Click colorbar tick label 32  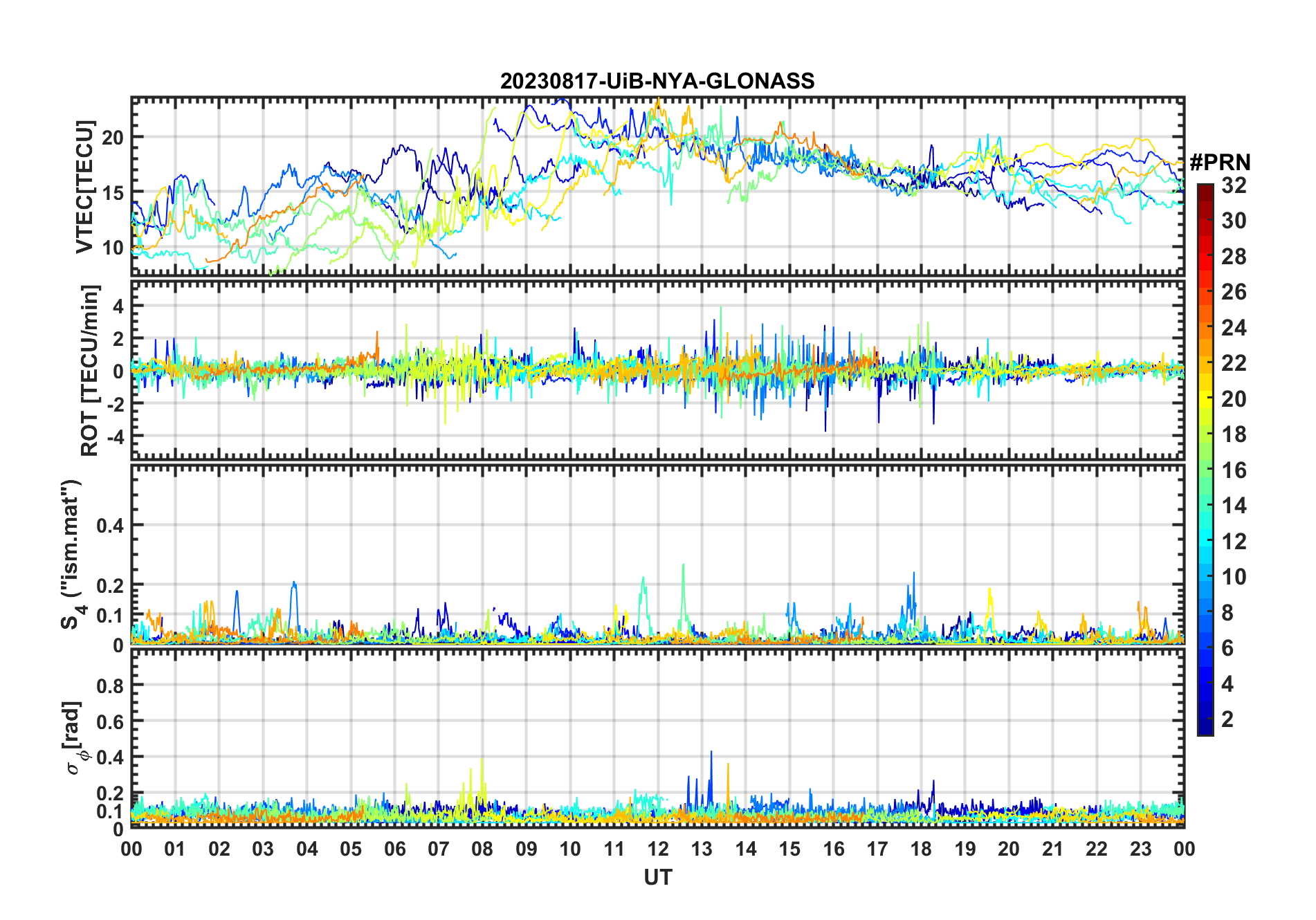click(x=1234, y=185)
